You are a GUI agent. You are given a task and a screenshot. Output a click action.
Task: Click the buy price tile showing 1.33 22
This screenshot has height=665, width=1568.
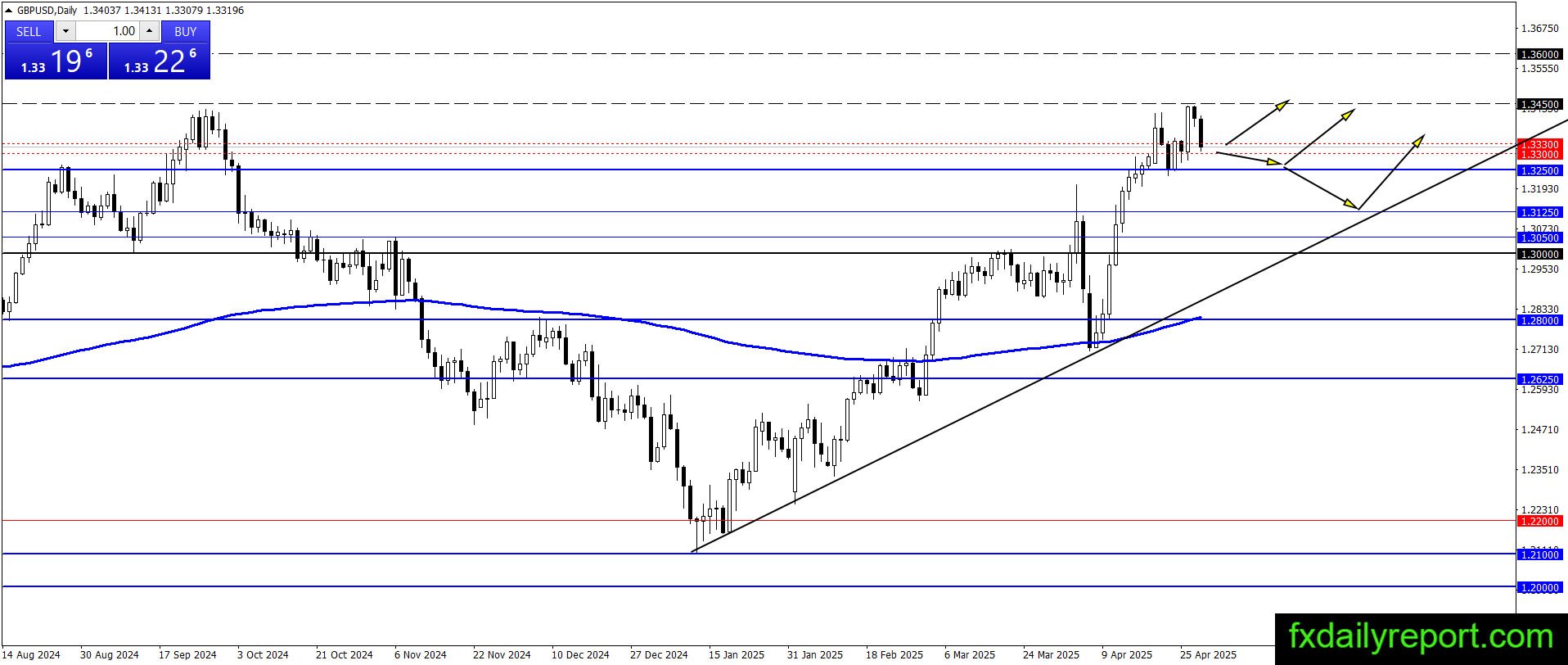pyautogui.click(x=160, y=61)
